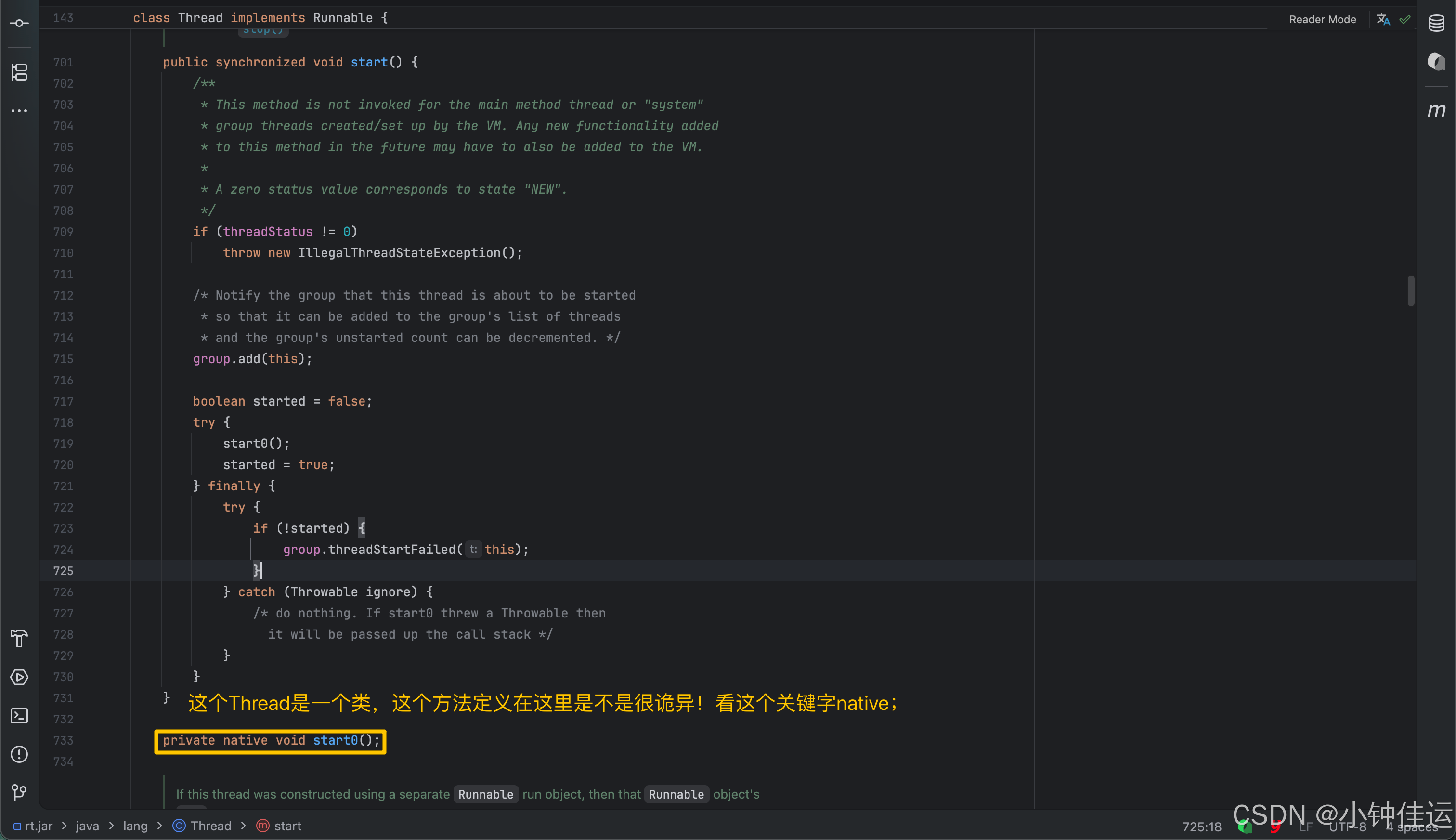Image resolution: width=1456 pixels, height=840 pixels.
Task: Click the green inspections checkmark widget
Action: coord(1404,19)
